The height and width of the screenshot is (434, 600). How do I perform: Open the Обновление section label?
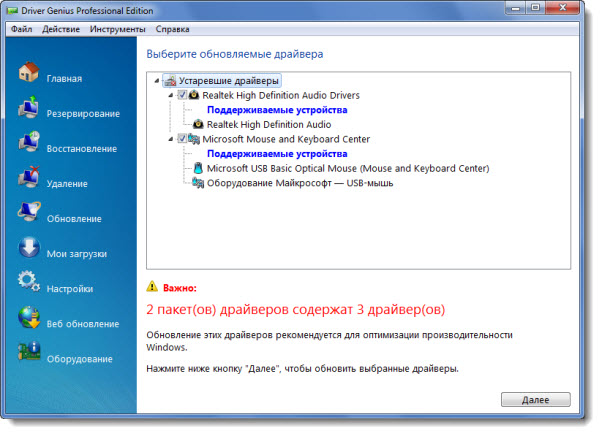(74, 219)
